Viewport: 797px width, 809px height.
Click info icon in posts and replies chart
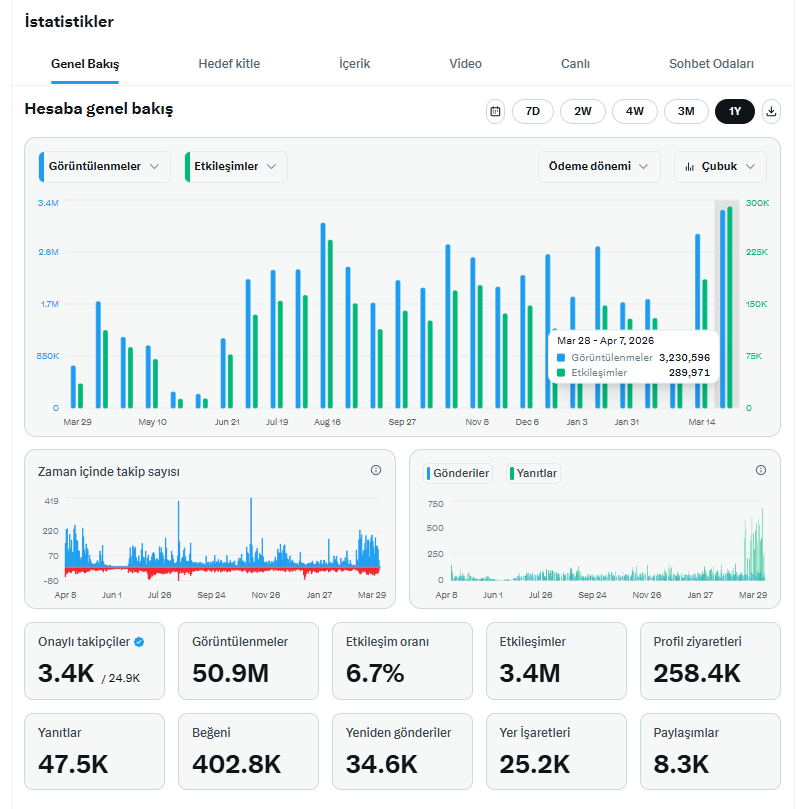click(x=760, y=470)
